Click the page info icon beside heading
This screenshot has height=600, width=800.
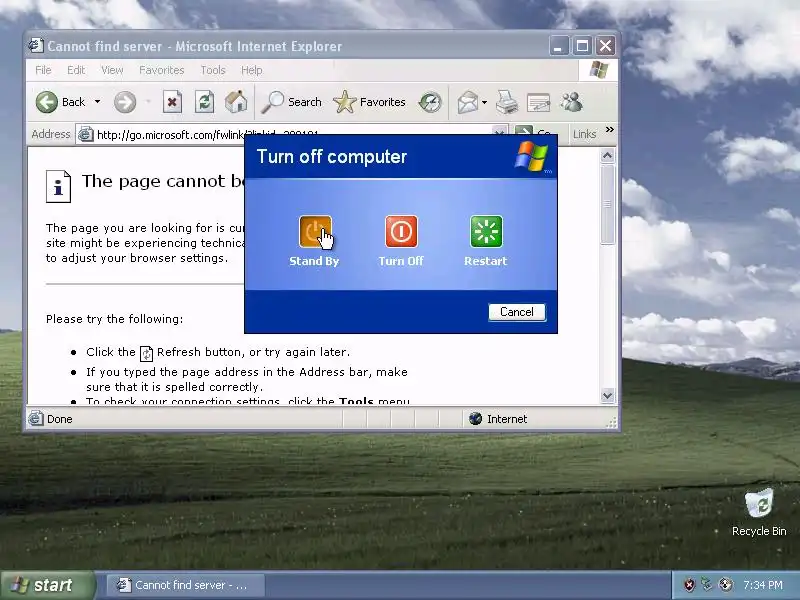58,186
